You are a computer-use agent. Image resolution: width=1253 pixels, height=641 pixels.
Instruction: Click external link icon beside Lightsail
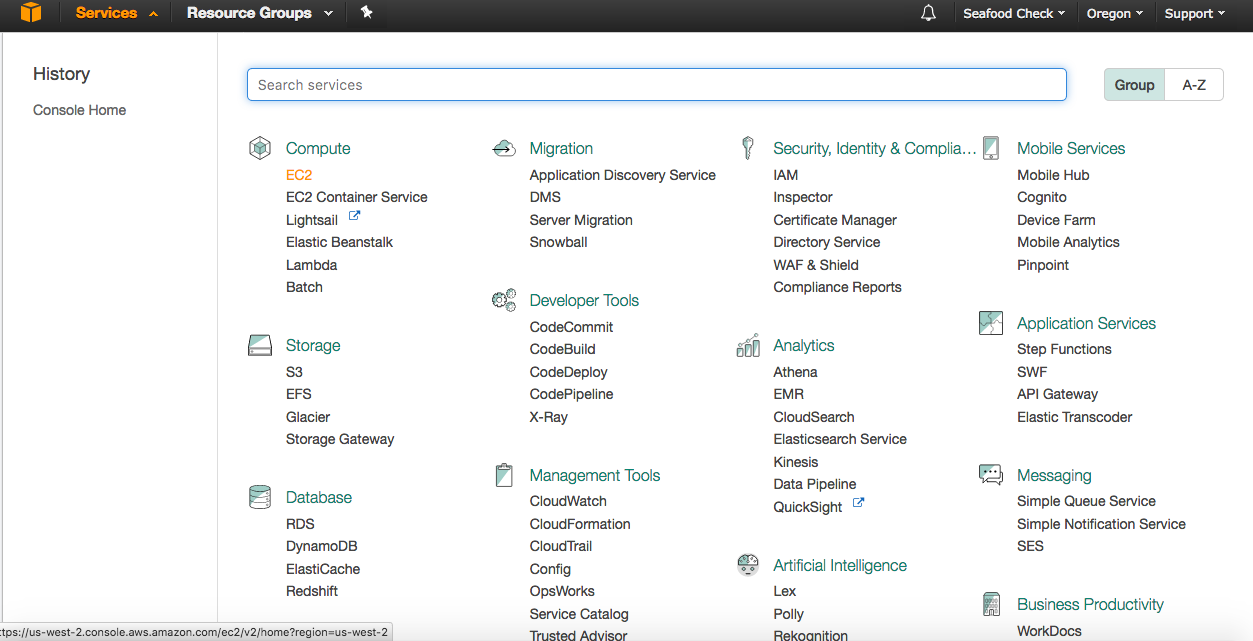[354, 216]
